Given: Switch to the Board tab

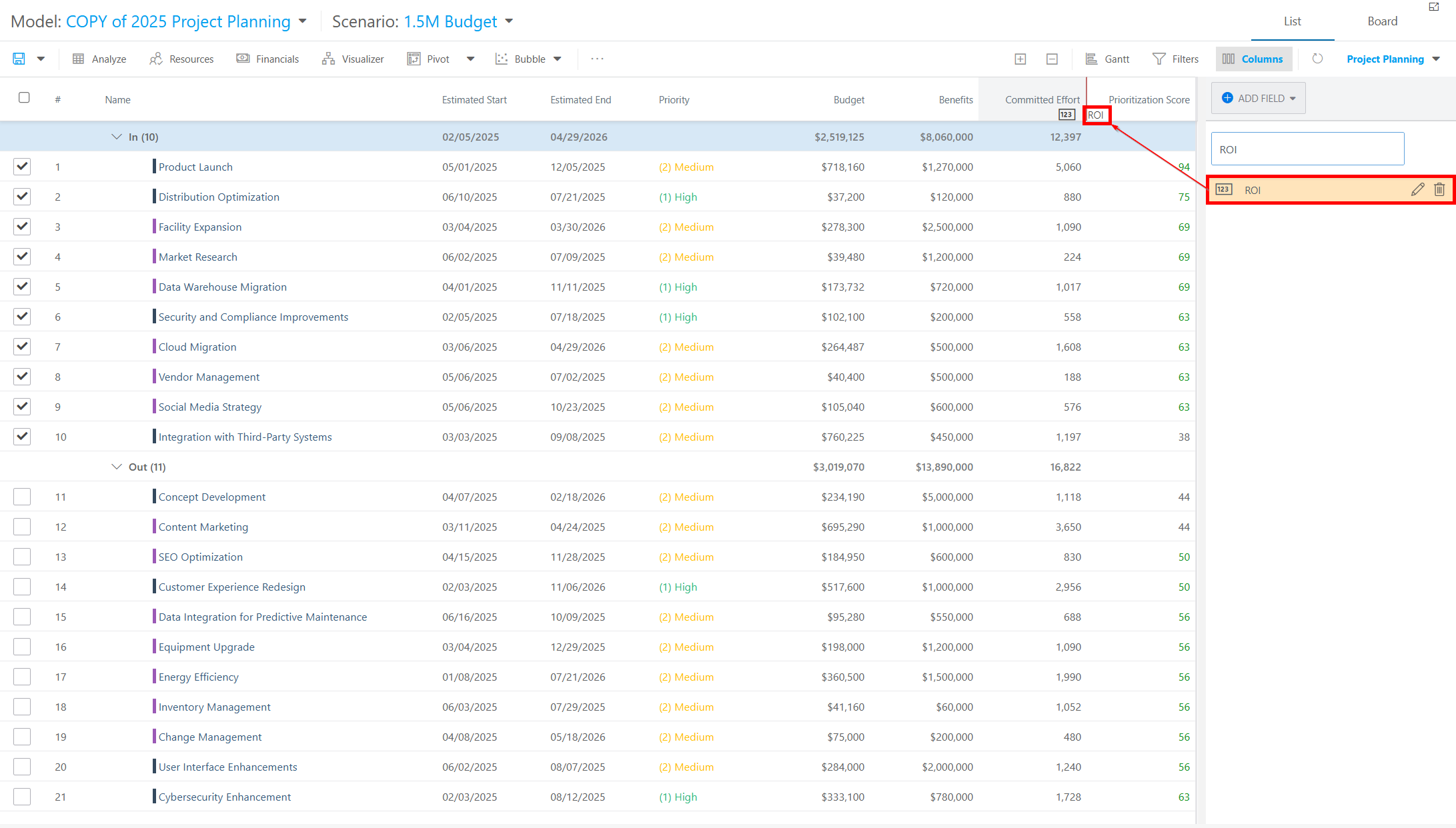Looking at the screenshot, I should tap(1382, 21).
